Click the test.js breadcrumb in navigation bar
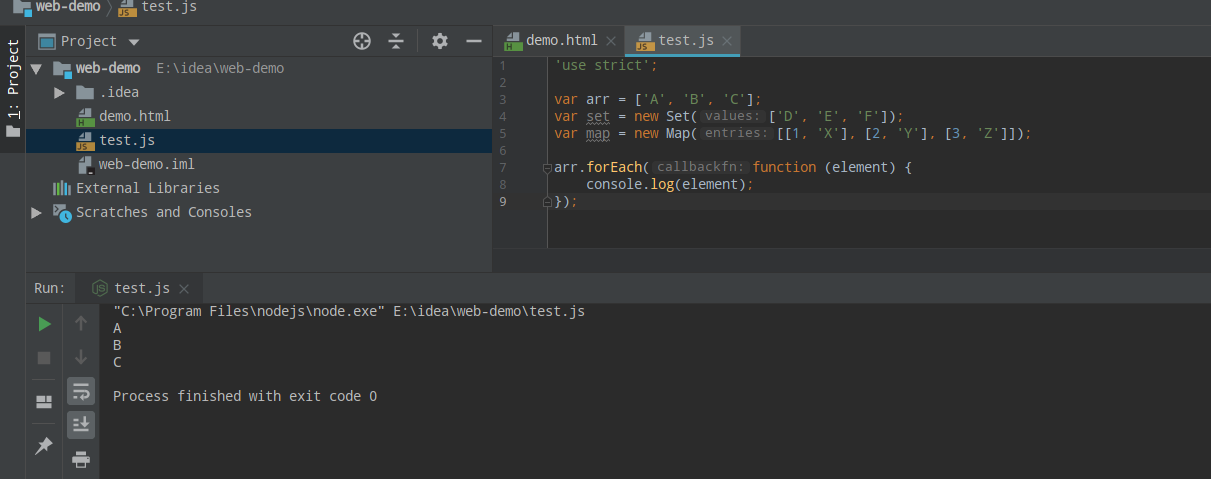The image size is (1211, 479). (157, 7)
